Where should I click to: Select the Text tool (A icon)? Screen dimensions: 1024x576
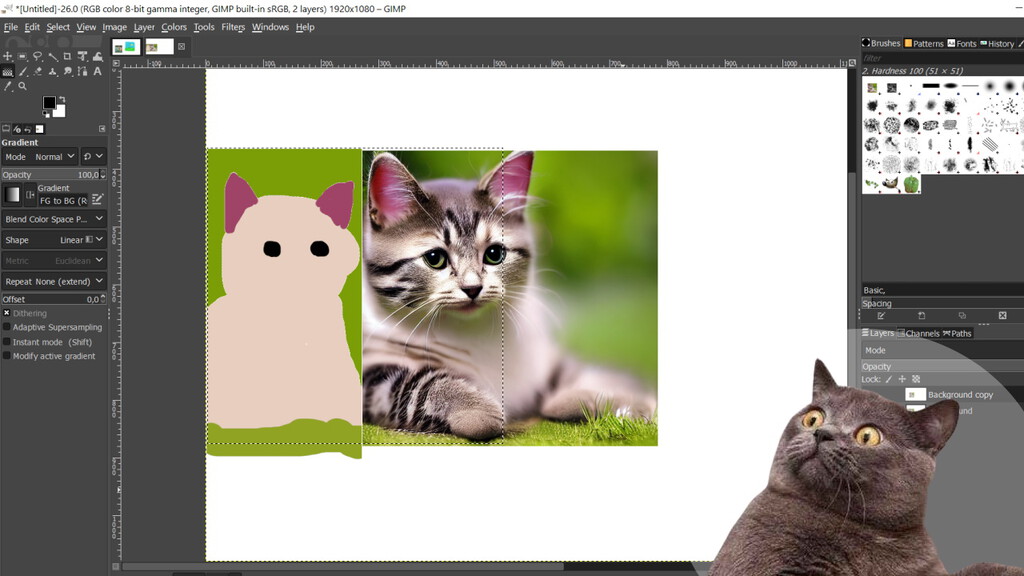point(97,72)
